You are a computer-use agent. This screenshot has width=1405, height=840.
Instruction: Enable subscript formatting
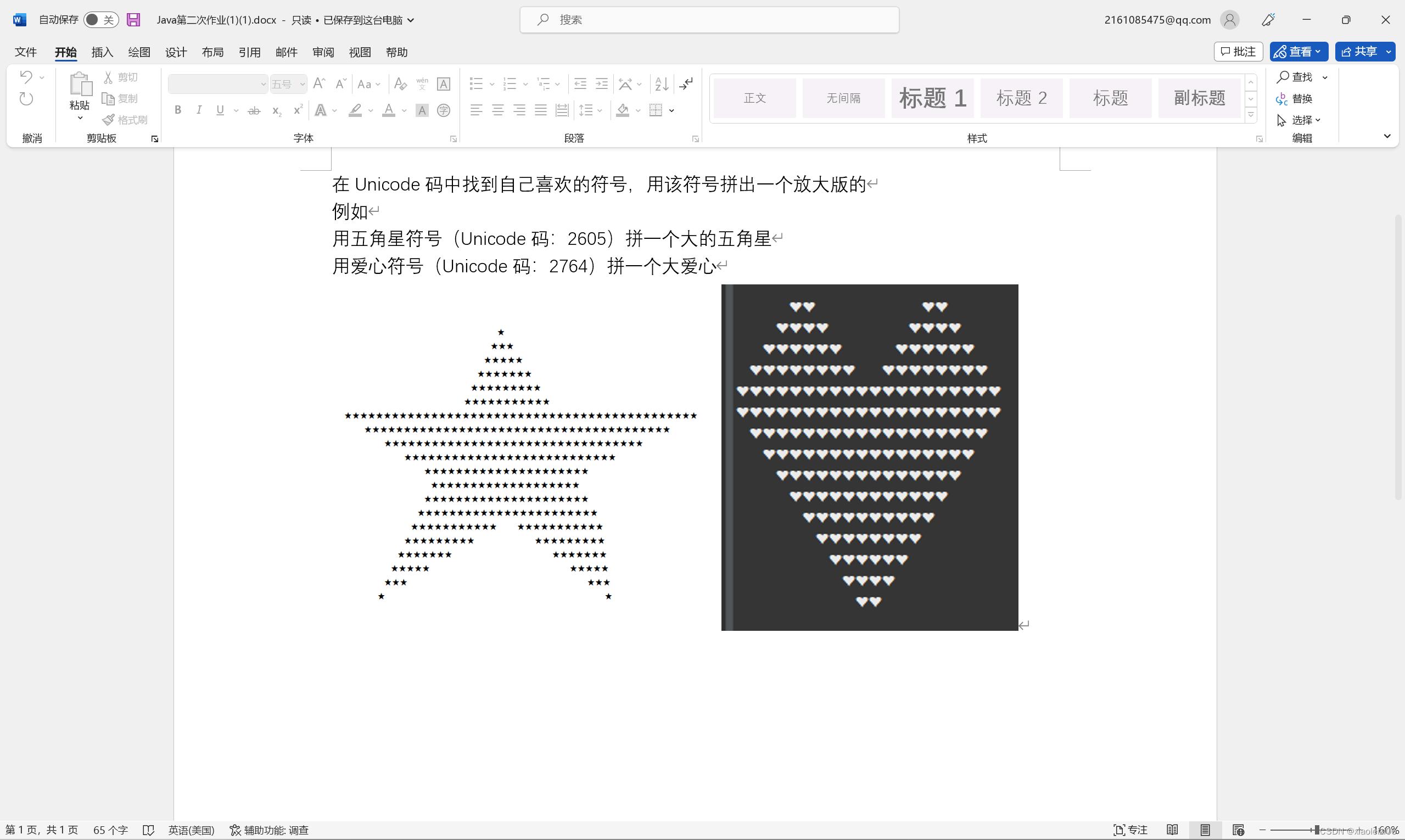coord(276,110)
